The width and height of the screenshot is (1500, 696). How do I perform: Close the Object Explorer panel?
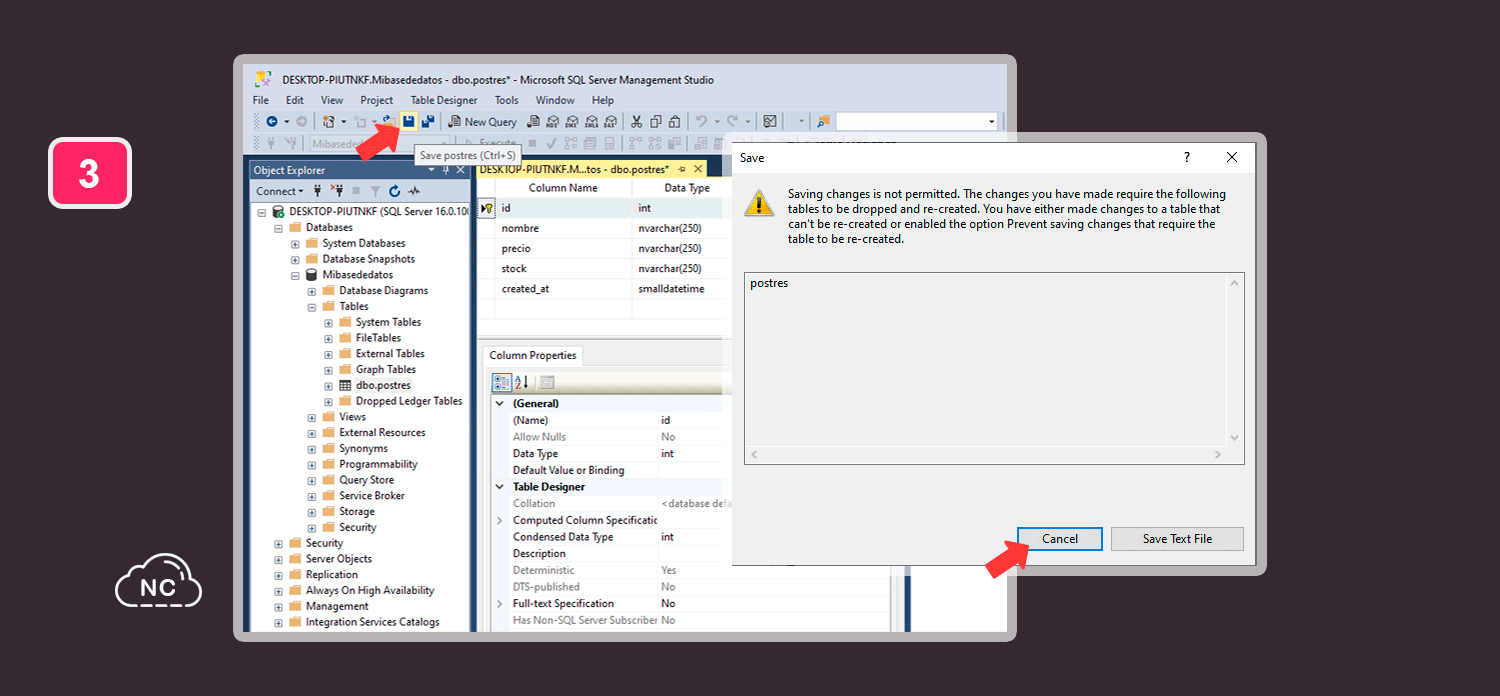pos(461,170)
